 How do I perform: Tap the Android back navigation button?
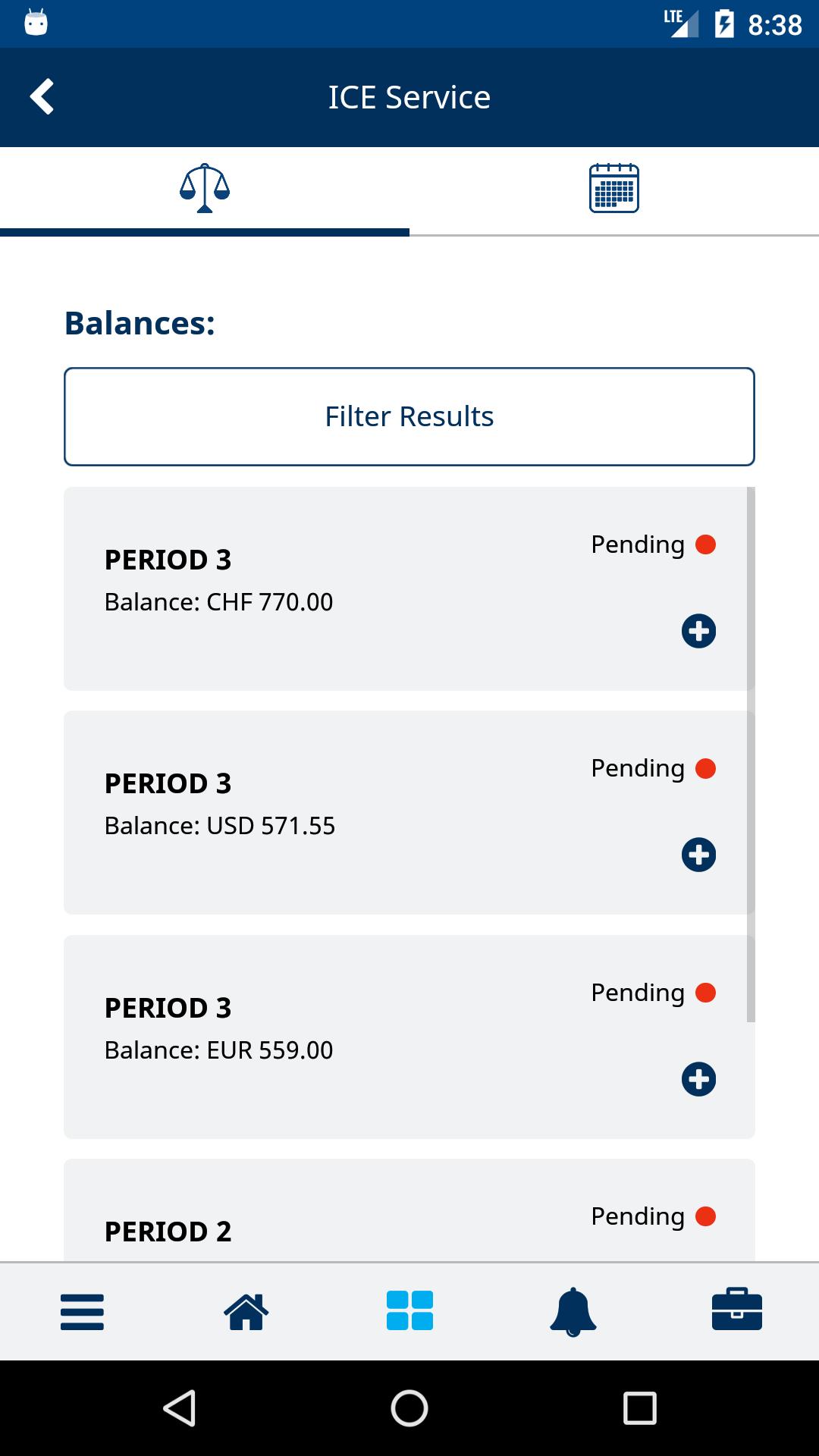pyautogui.click(x=180, y=1408)
